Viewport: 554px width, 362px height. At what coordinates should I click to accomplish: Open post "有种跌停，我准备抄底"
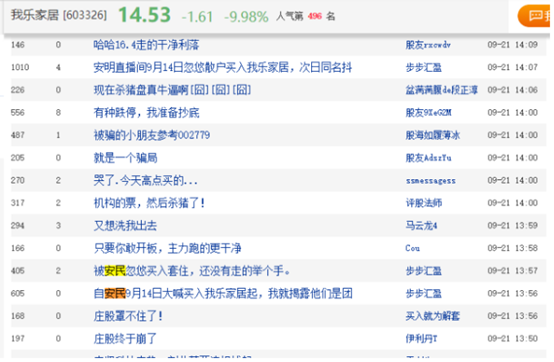146,113
